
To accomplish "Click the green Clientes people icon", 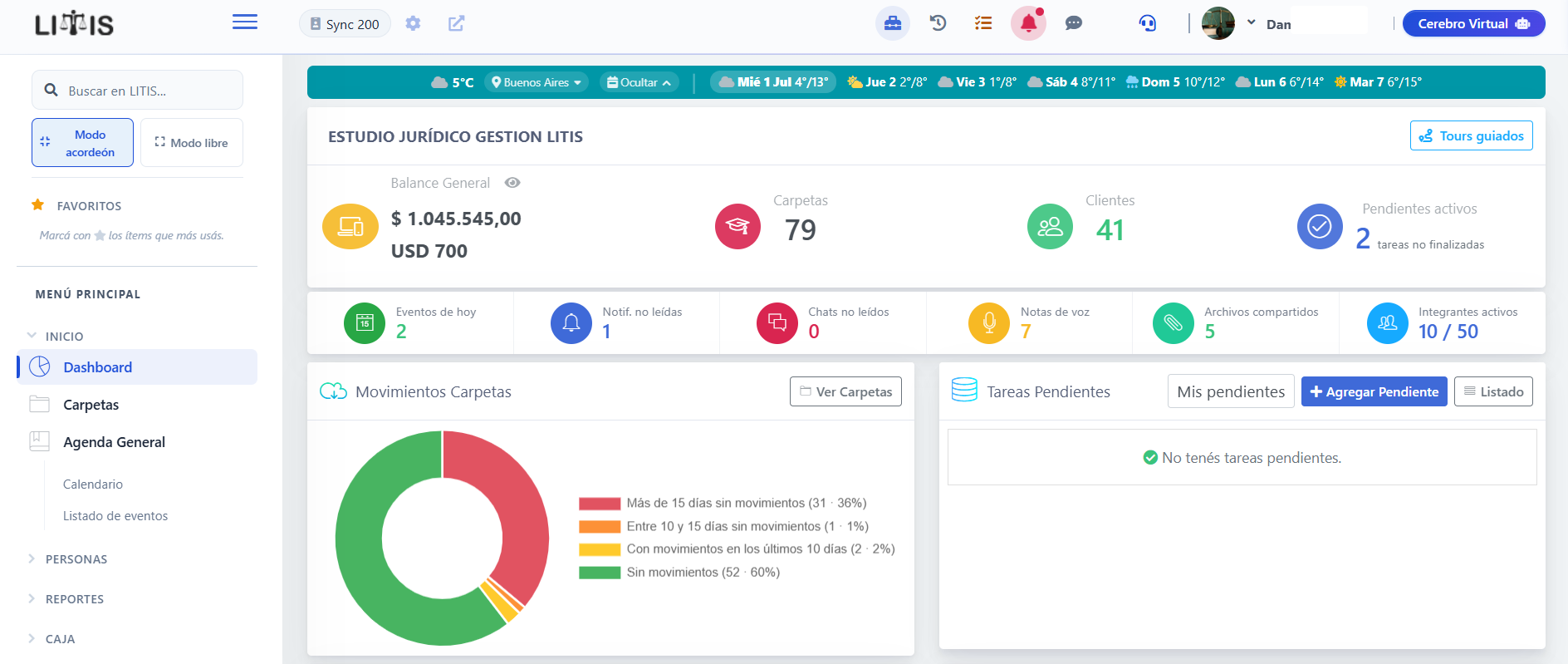I will tap(1050, 226).
